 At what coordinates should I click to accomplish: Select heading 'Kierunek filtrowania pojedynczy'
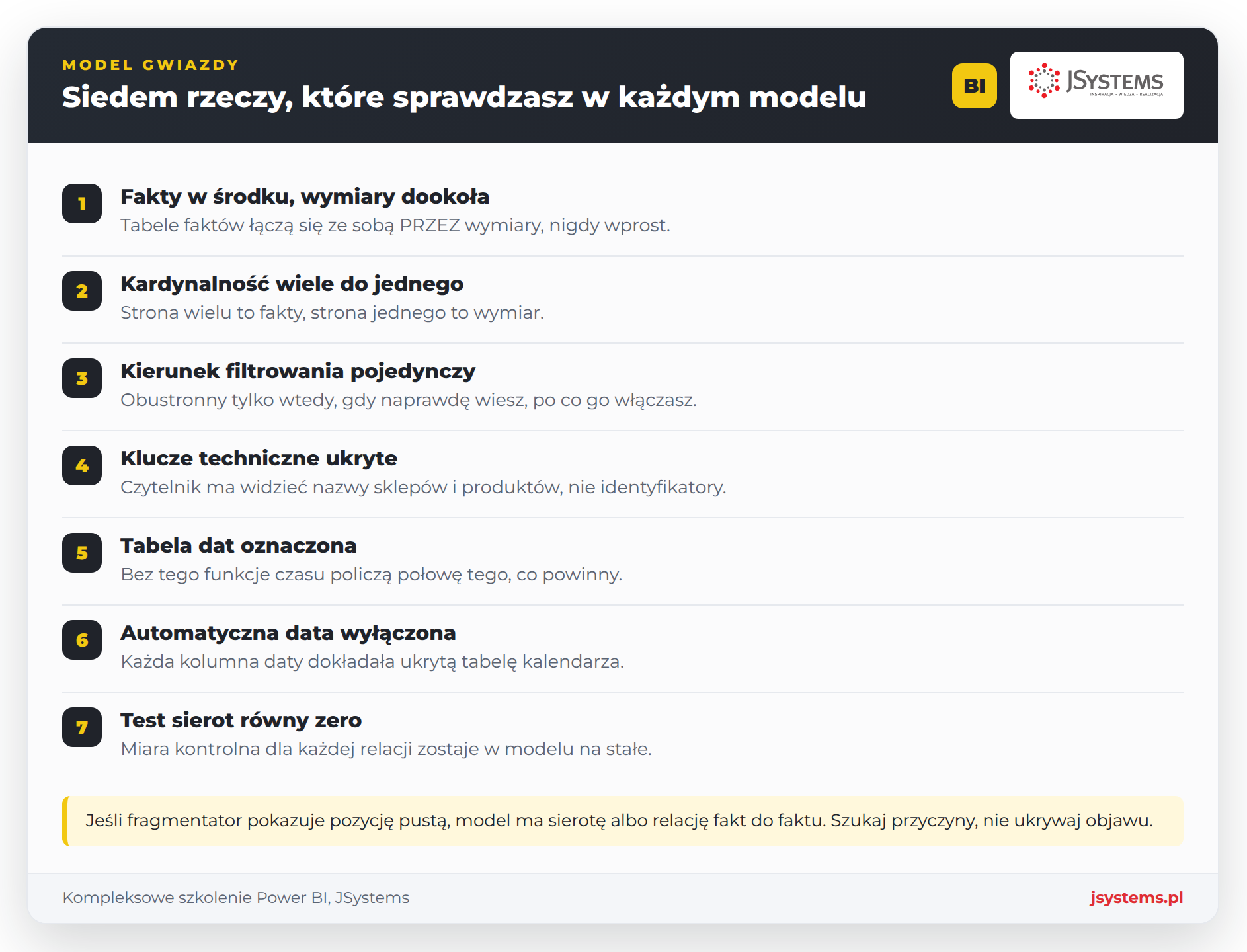coord(298,371)
